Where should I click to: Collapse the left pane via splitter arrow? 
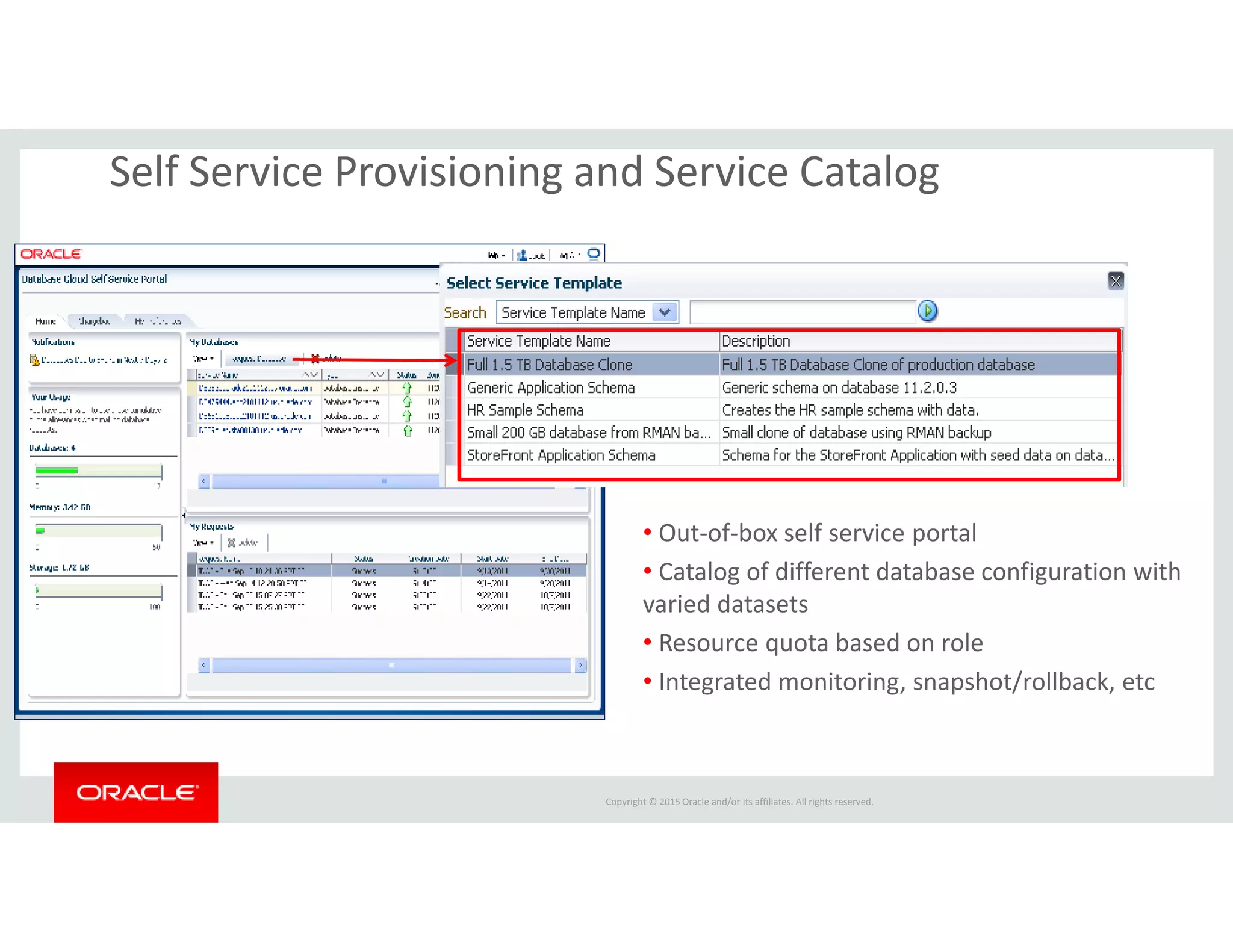click(x=184, y=515)
